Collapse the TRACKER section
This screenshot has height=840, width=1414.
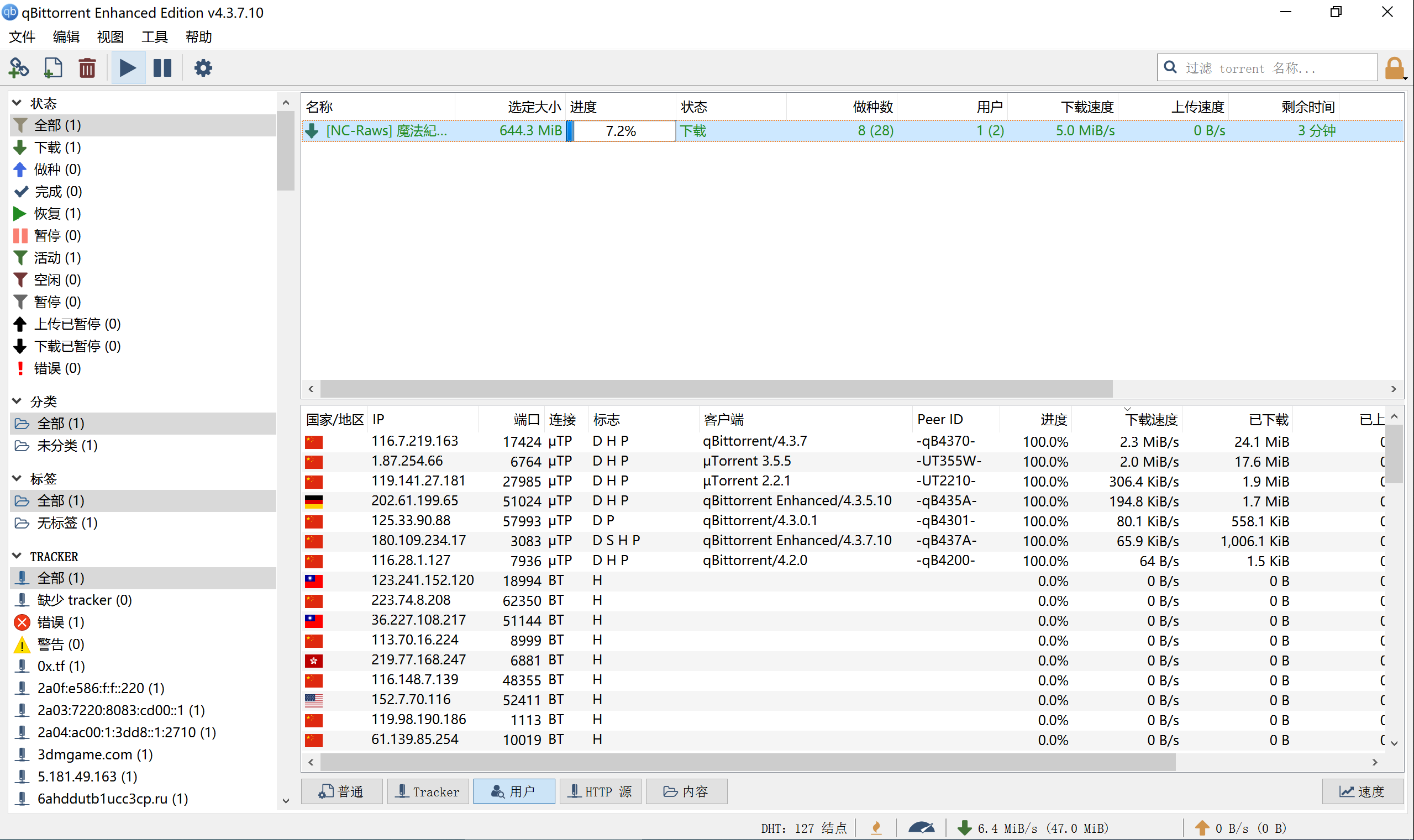pos(17,556)
